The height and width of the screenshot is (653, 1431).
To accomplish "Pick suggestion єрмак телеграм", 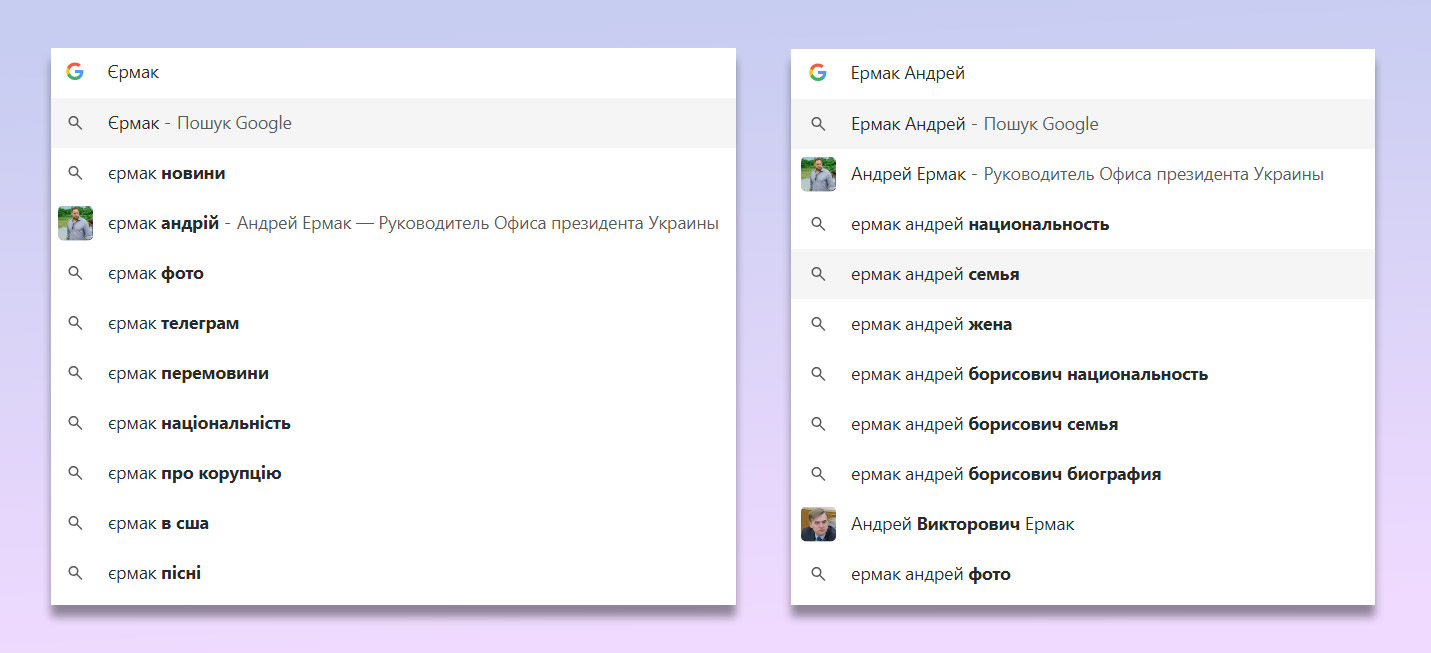I will point(393,323).
